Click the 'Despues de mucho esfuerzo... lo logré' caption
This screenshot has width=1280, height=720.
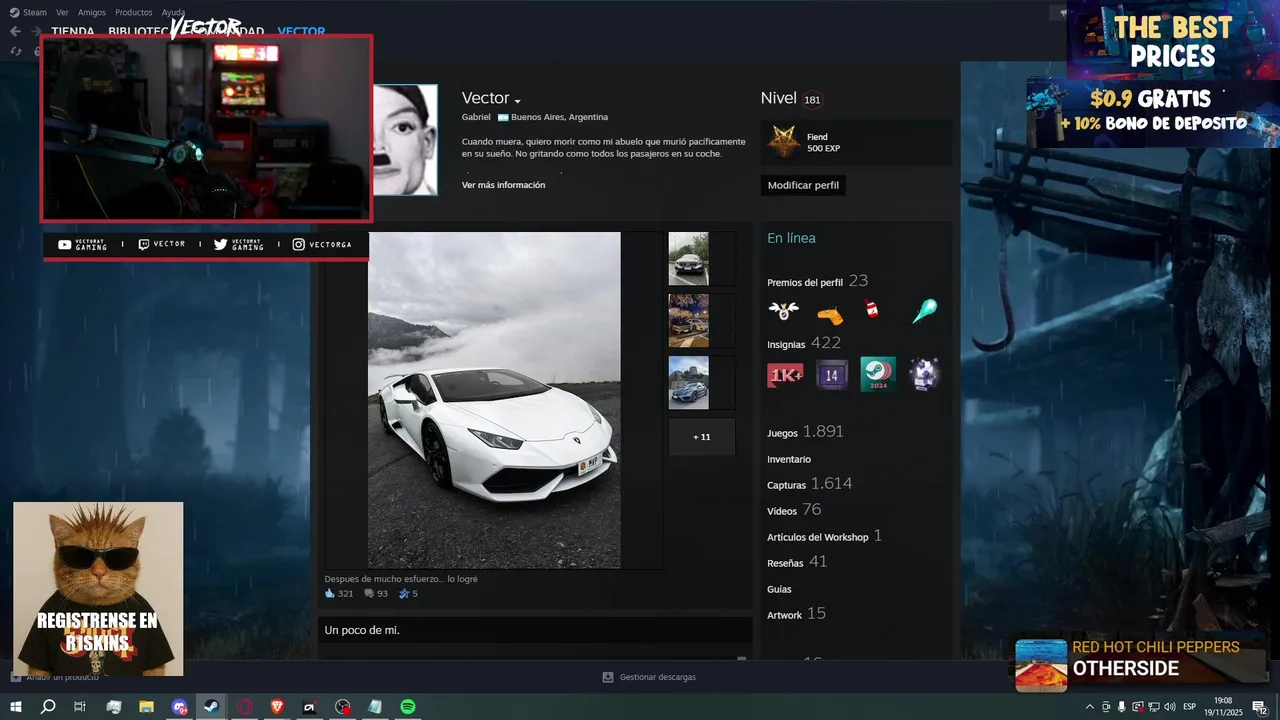401,579
